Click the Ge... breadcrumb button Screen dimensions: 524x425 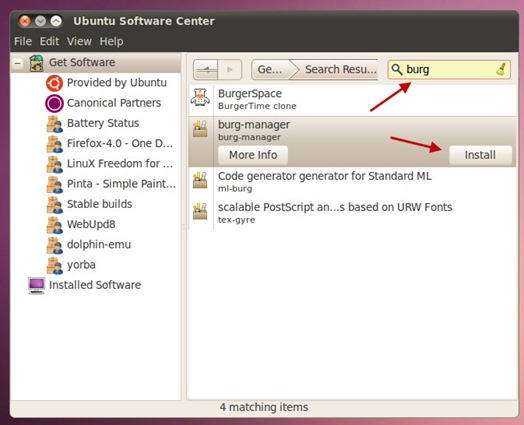pyautogui.click(x=270, y=69)
